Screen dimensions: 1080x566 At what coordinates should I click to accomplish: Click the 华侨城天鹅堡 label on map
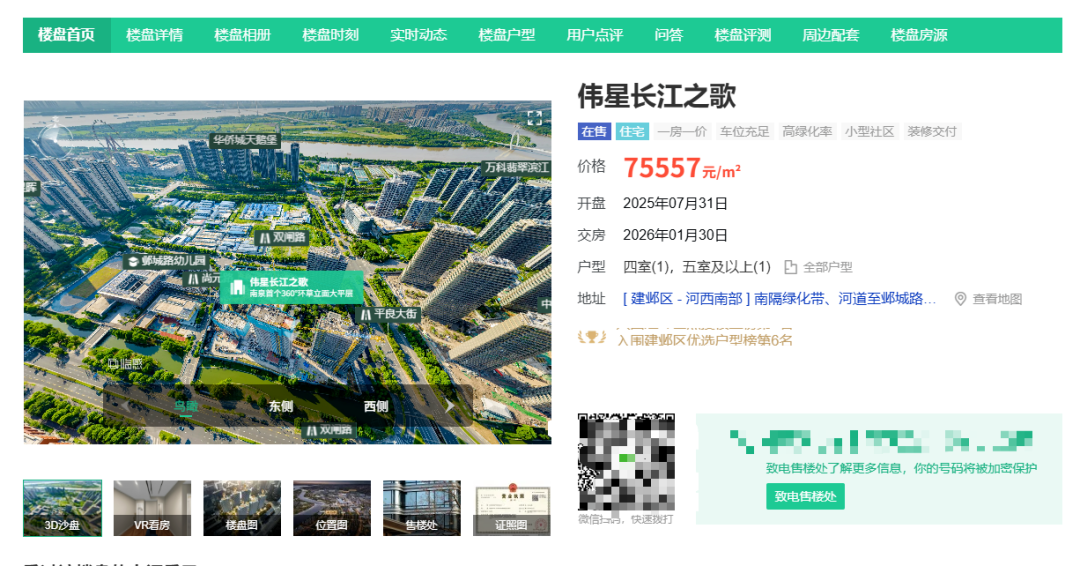point(245,140)
